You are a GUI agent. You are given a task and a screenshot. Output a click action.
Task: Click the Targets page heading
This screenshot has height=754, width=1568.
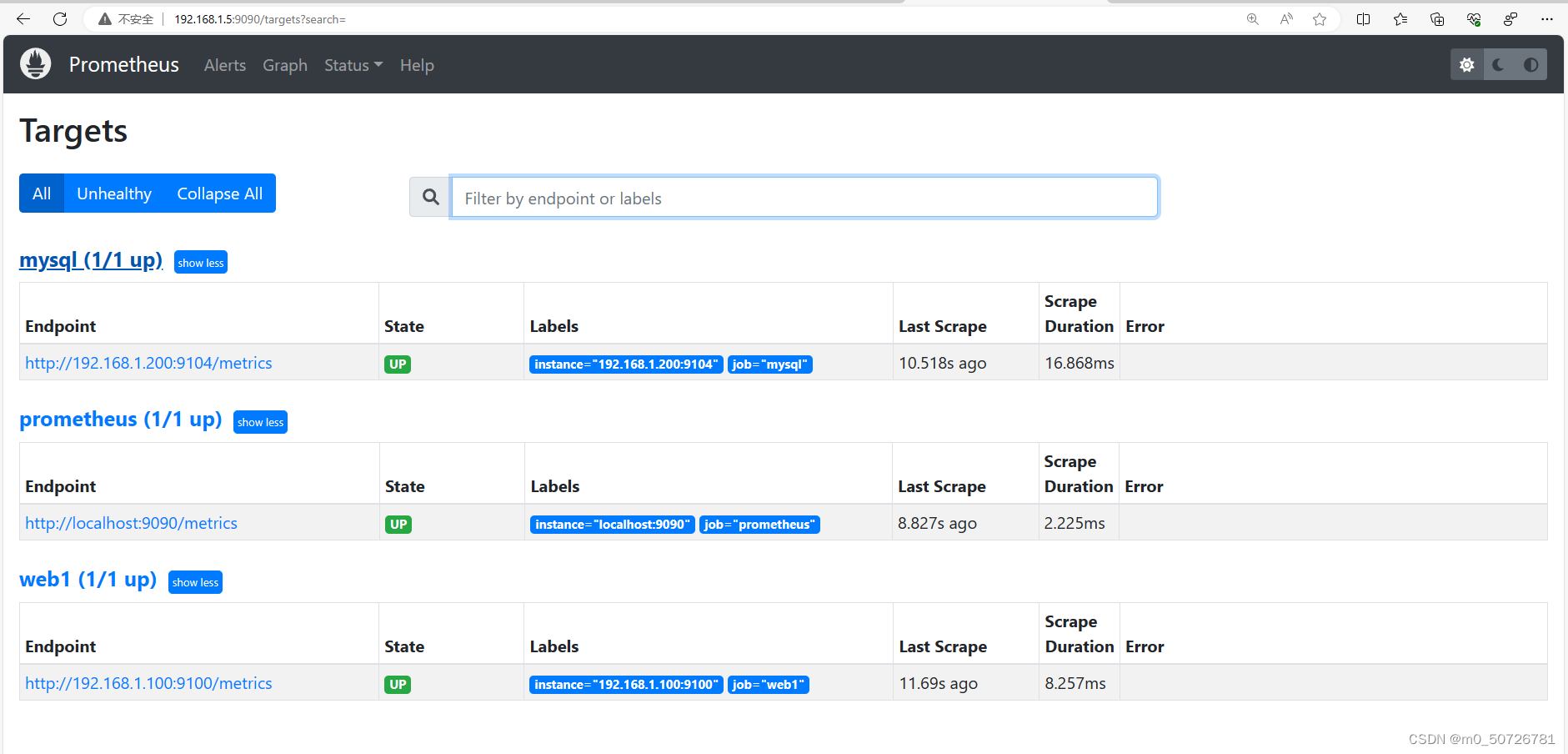point(73,131)
